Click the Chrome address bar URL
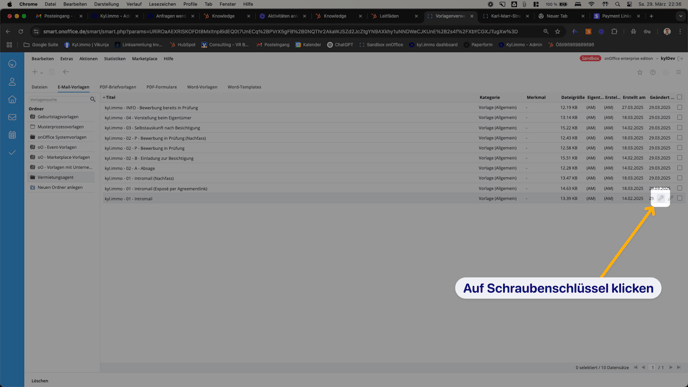688x387 pixels. (x=281, y=32)
